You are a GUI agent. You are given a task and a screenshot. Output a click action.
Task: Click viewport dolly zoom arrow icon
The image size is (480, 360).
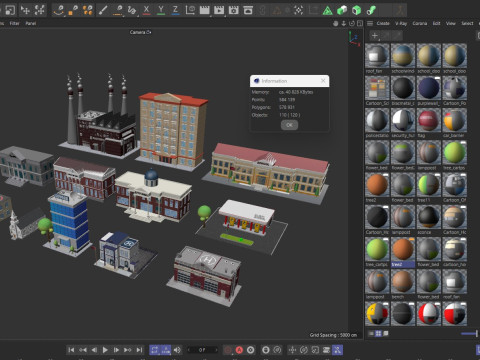[x=344, y=23]
